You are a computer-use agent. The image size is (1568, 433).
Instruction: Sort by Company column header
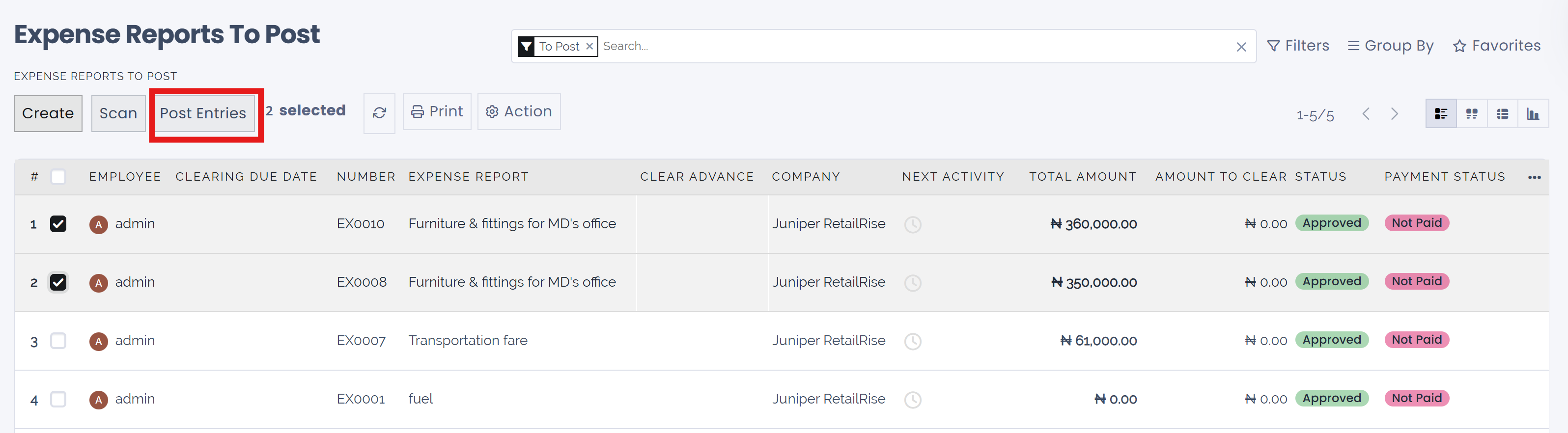[805, 176]
